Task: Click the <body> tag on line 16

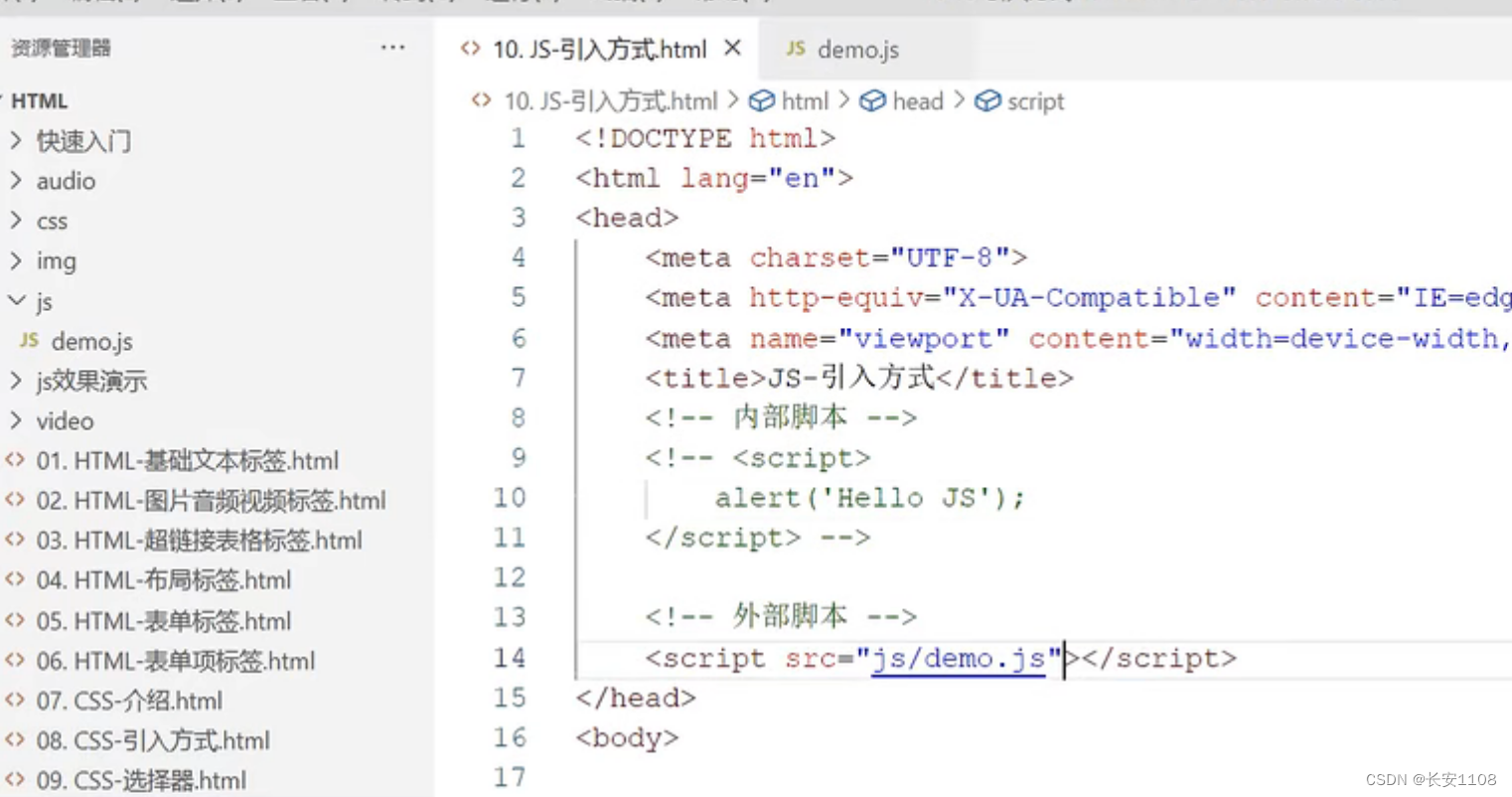Action: [x=628, y=737]
